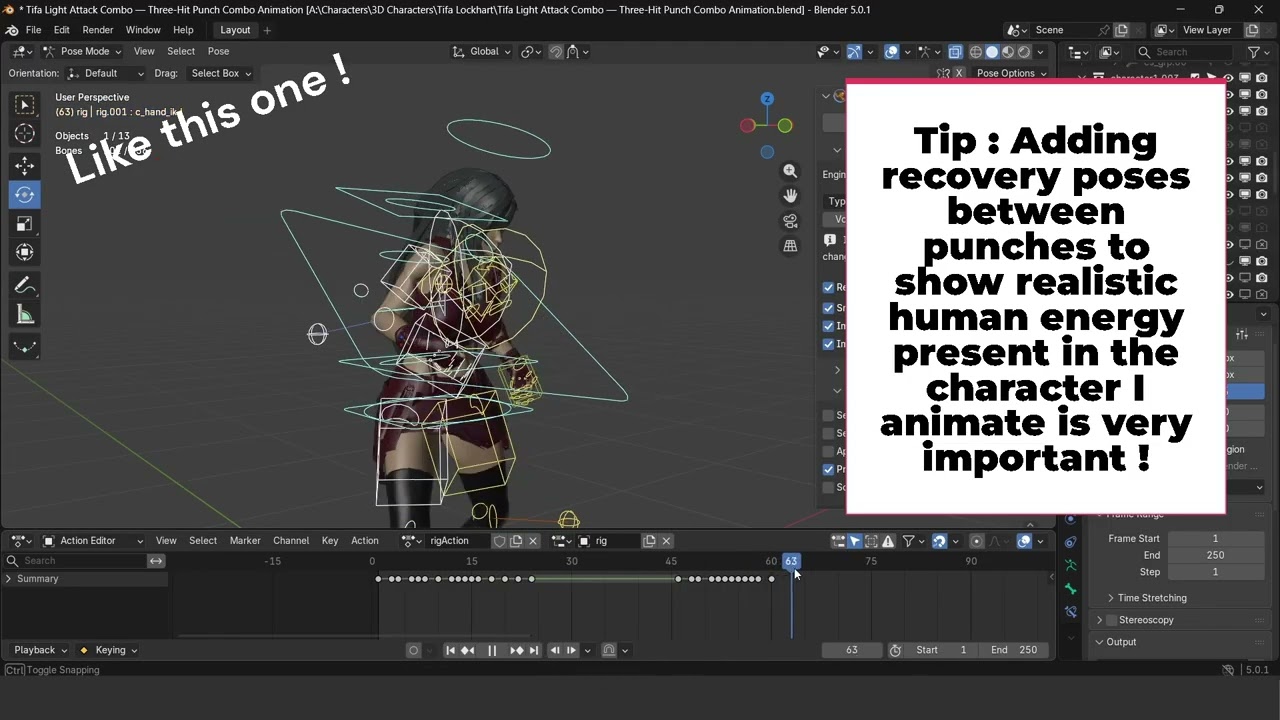This screenshot has width=1280, height=720.
Task: Click the green Y axis gizmo ball
Action: click(785, 125)
